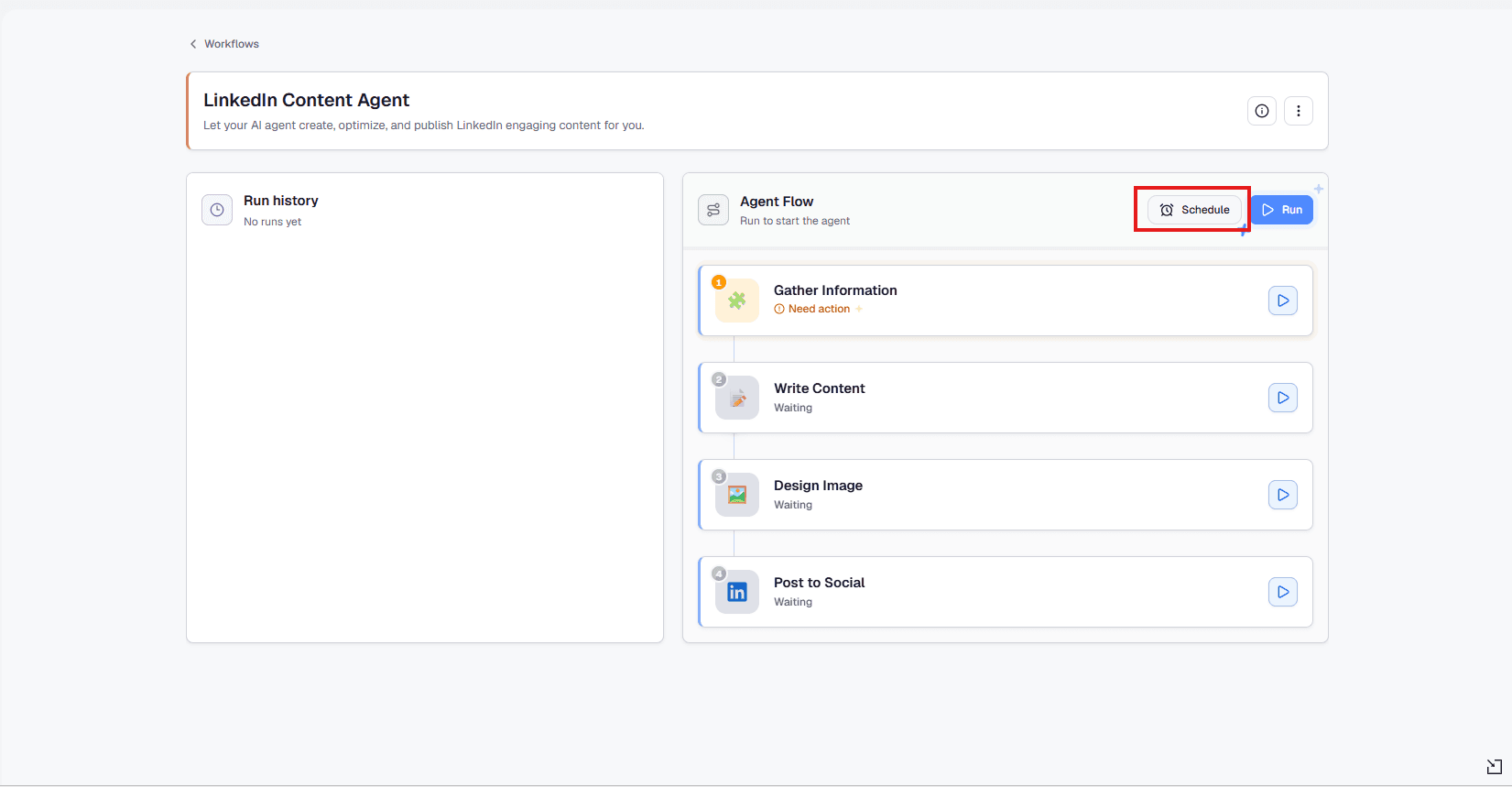Click the Write Content notepad icon
The image size is (1512, 787).
coord(737,398)
